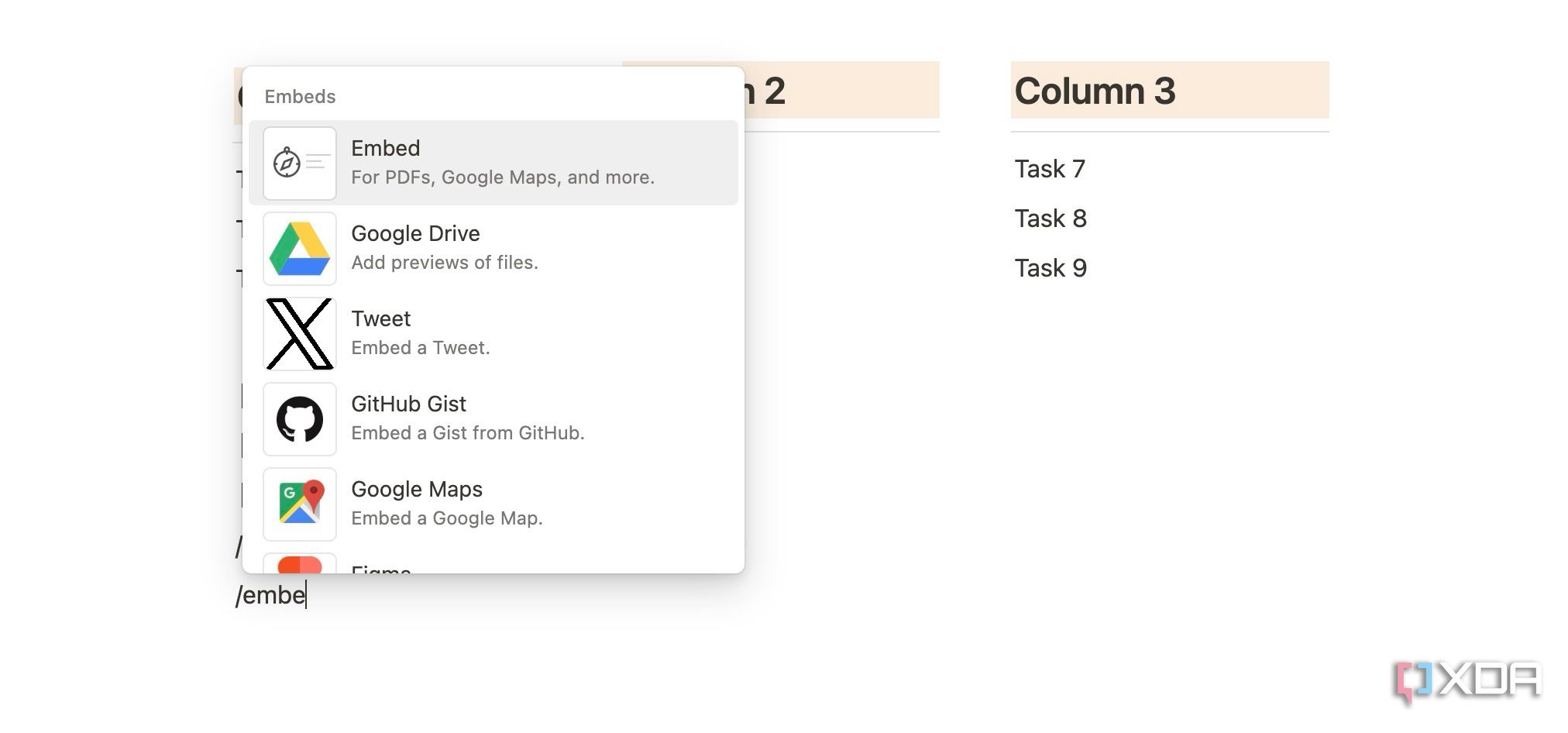Click 'Embed a Google Map.' description
The width and height of the screenshot is (1568, 733).
click(447, 518)
